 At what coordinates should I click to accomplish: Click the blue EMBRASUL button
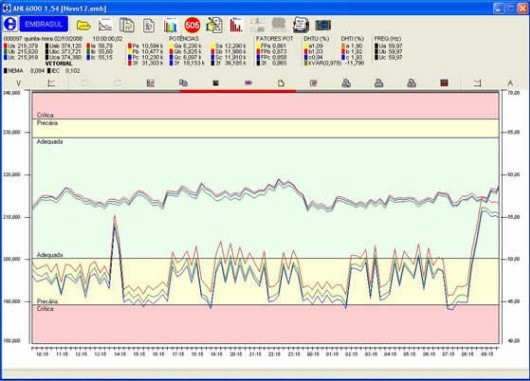(x=44, y=24)
